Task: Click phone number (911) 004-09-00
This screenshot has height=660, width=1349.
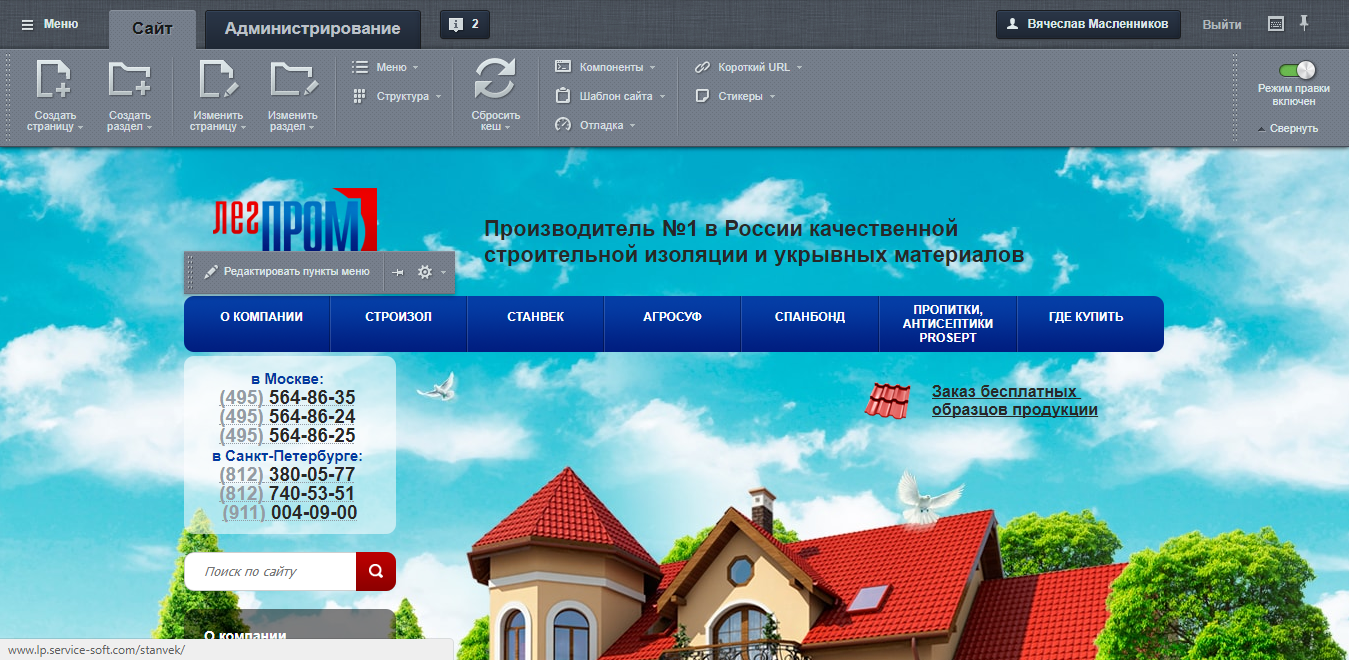Action: point(290,512)
